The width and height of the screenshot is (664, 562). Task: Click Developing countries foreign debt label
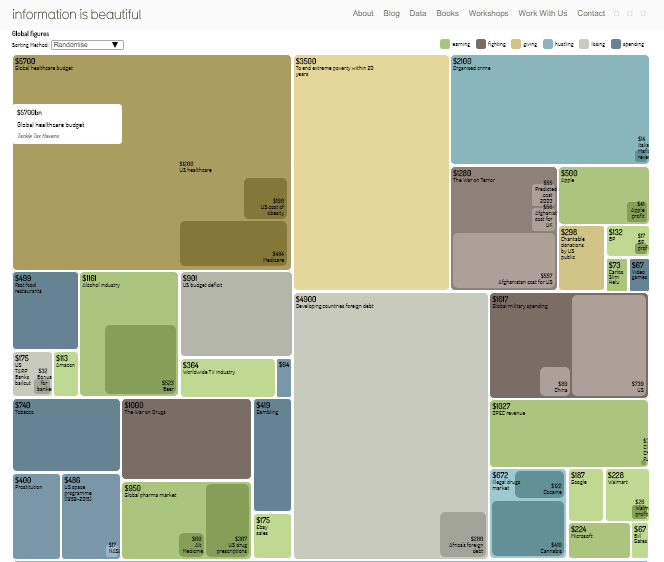(335, 306)
